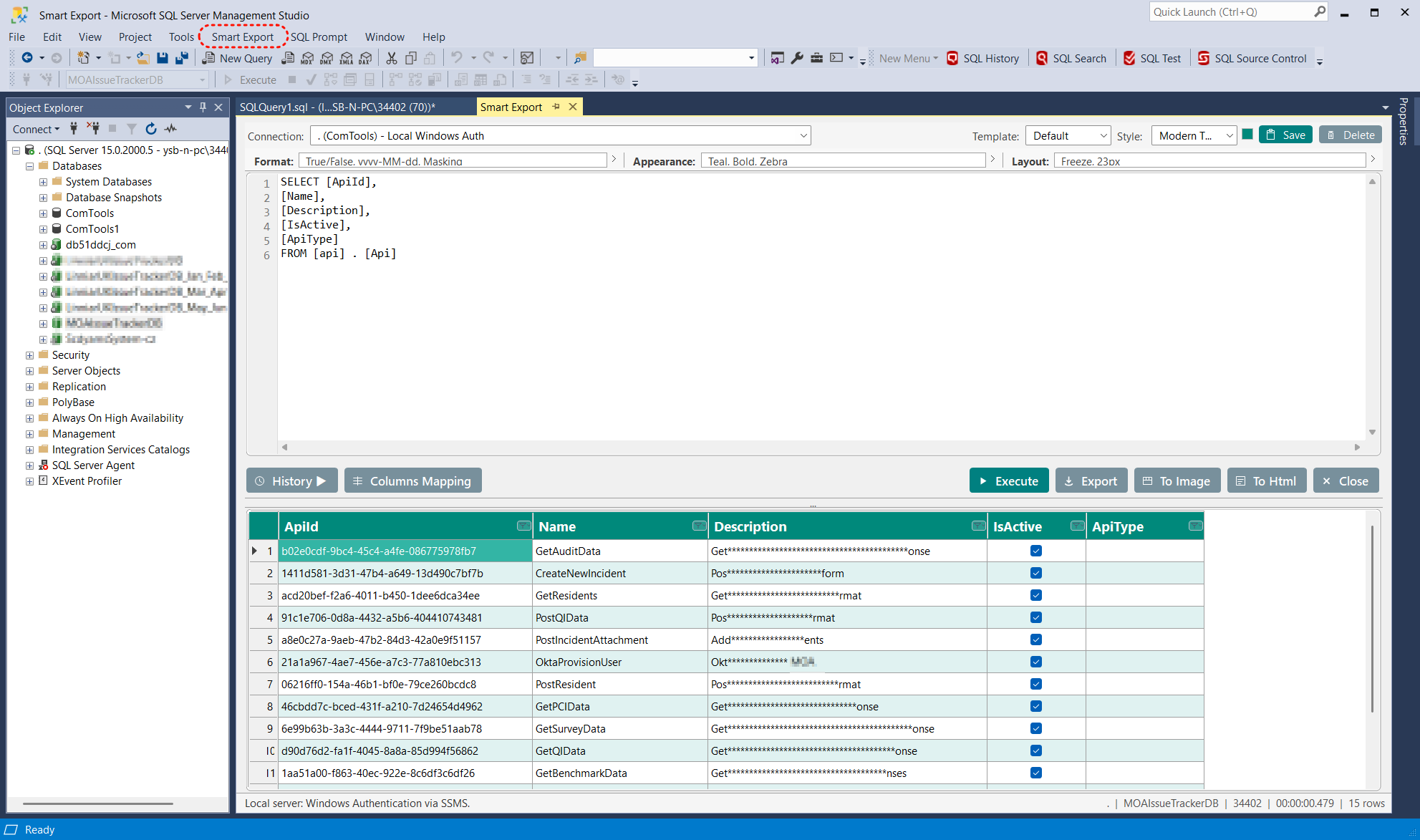The height and width of the screenshot is (840, 1420).
Task: Toggle IsActive checkbox for OktaProvisionUser row
Action: point(1036,662)
